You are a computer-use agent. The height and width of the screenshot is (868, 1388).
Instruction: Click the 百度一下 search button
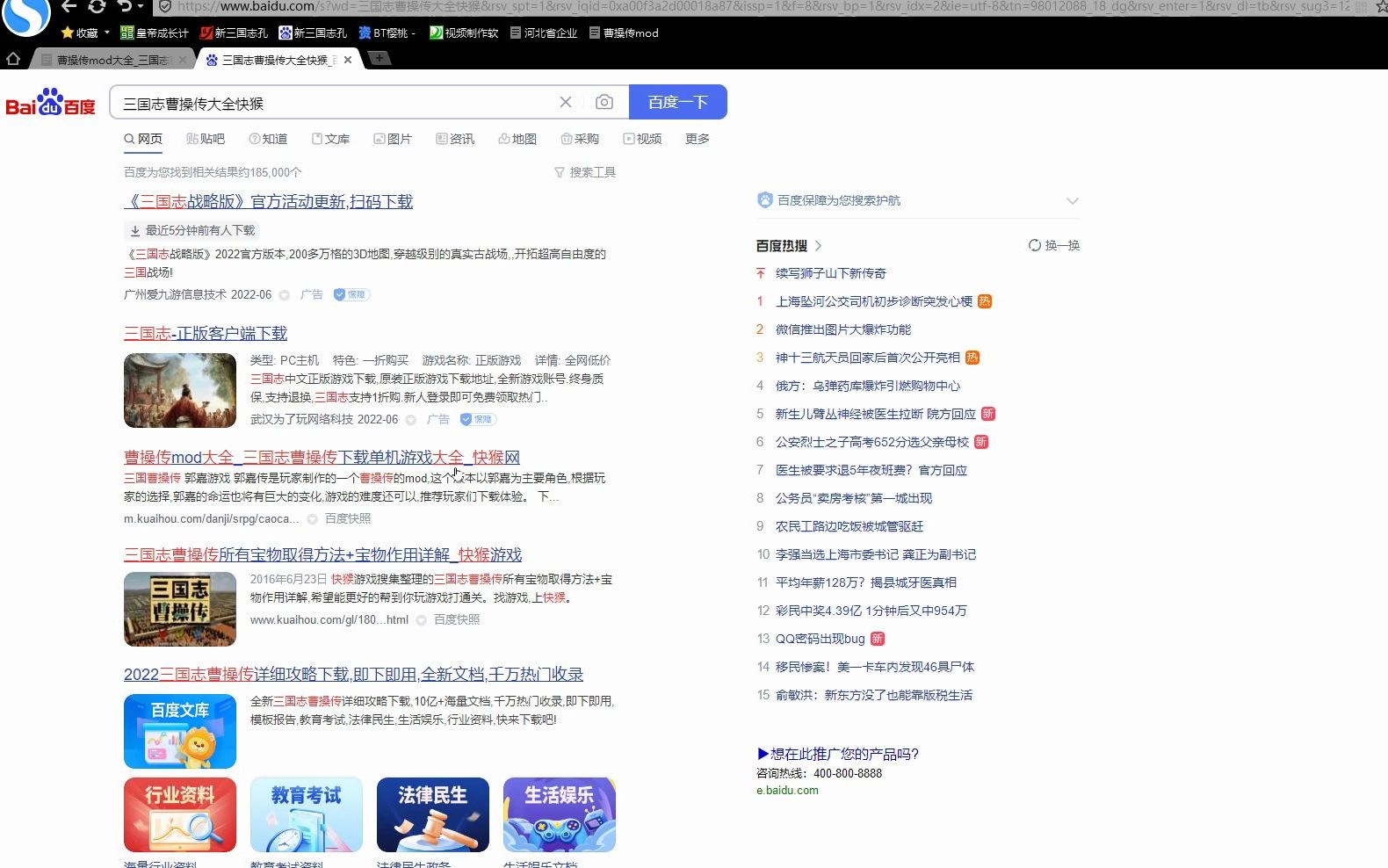(678, 102)
